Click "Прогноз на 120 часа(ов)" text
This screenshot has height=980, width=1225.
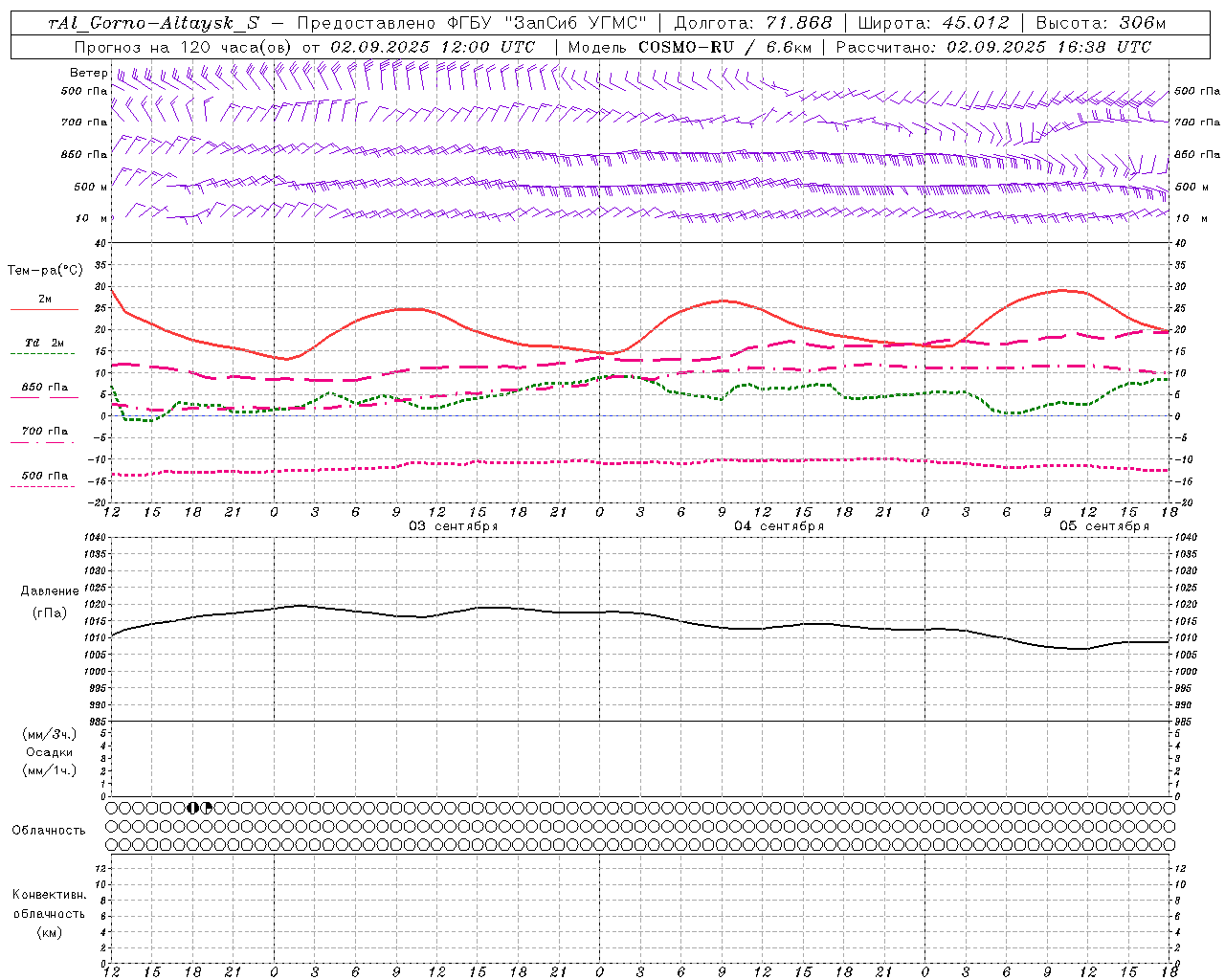pos(184,47)
